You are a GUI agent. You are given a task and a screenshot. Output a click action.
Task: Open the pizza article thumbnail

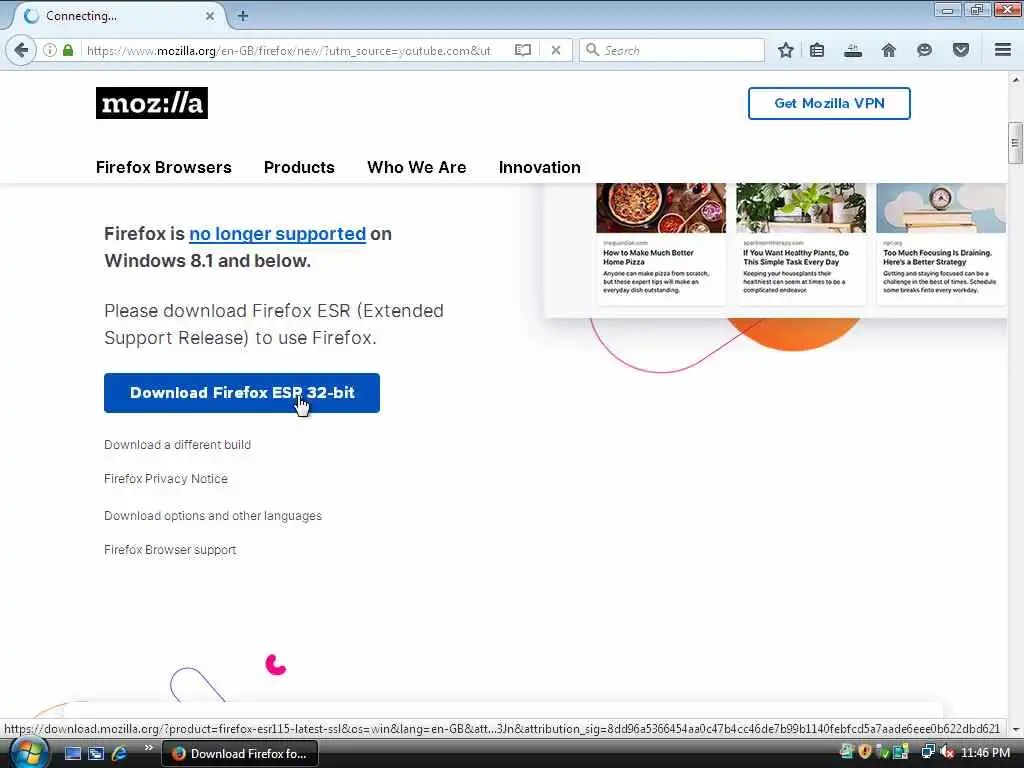(x=661, y=208)
